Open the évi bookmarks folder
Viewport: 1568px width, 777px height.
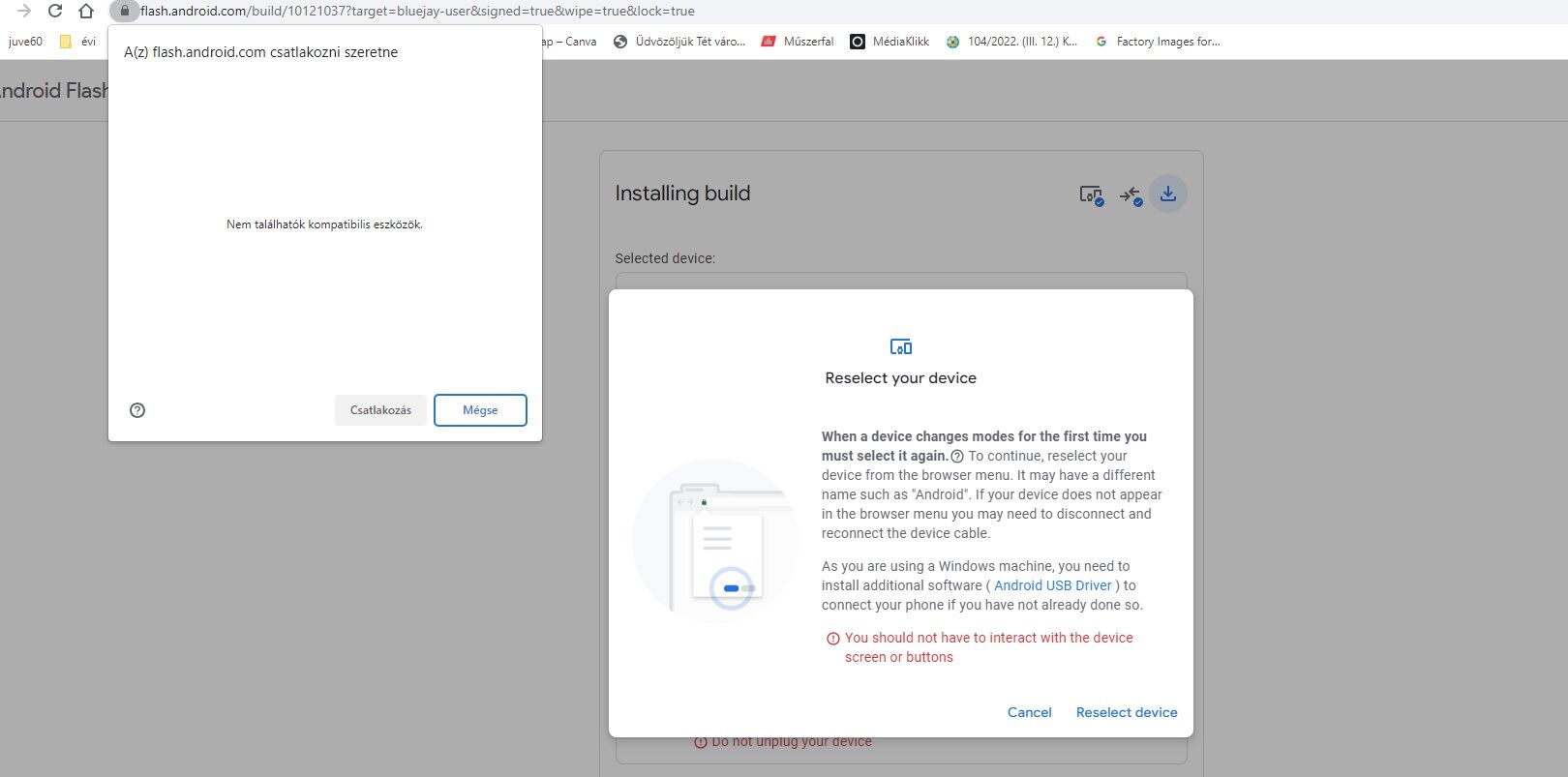pyautogui.click(x=78, y=42)
